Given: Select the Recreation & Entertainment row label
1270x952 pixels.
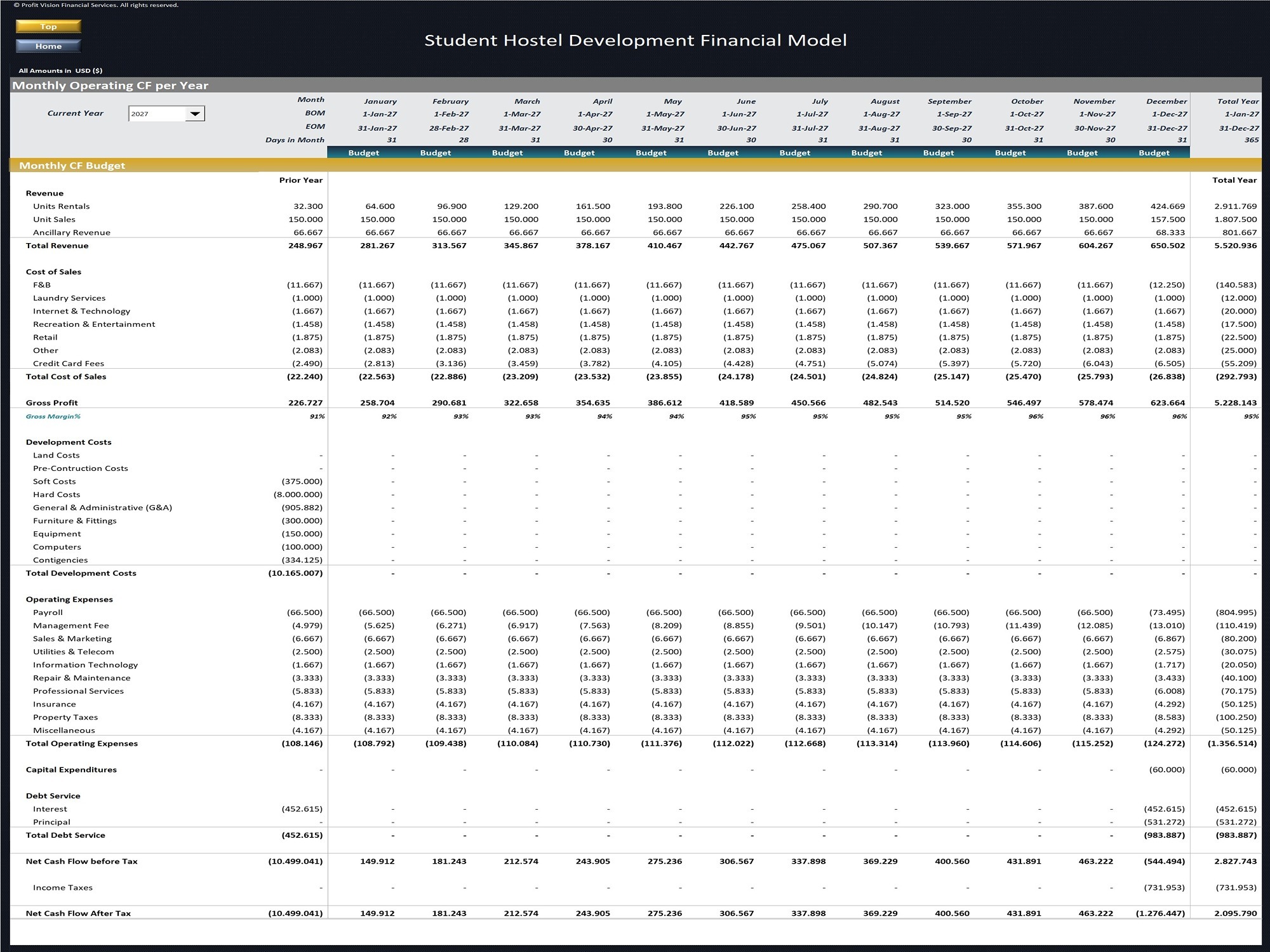Looking at the screenshot, I should [x=94, y=324].
